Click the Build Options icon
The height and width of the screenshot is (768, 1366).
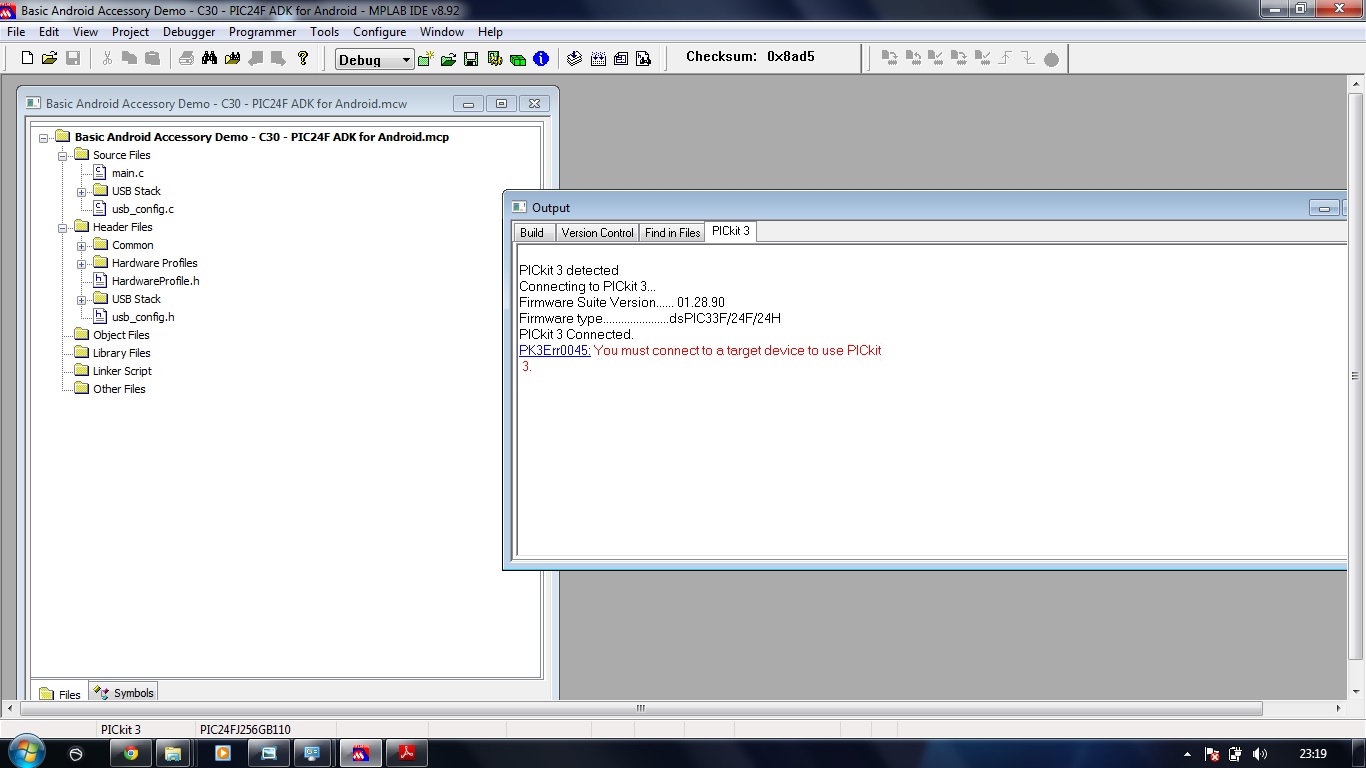(494, 59)
